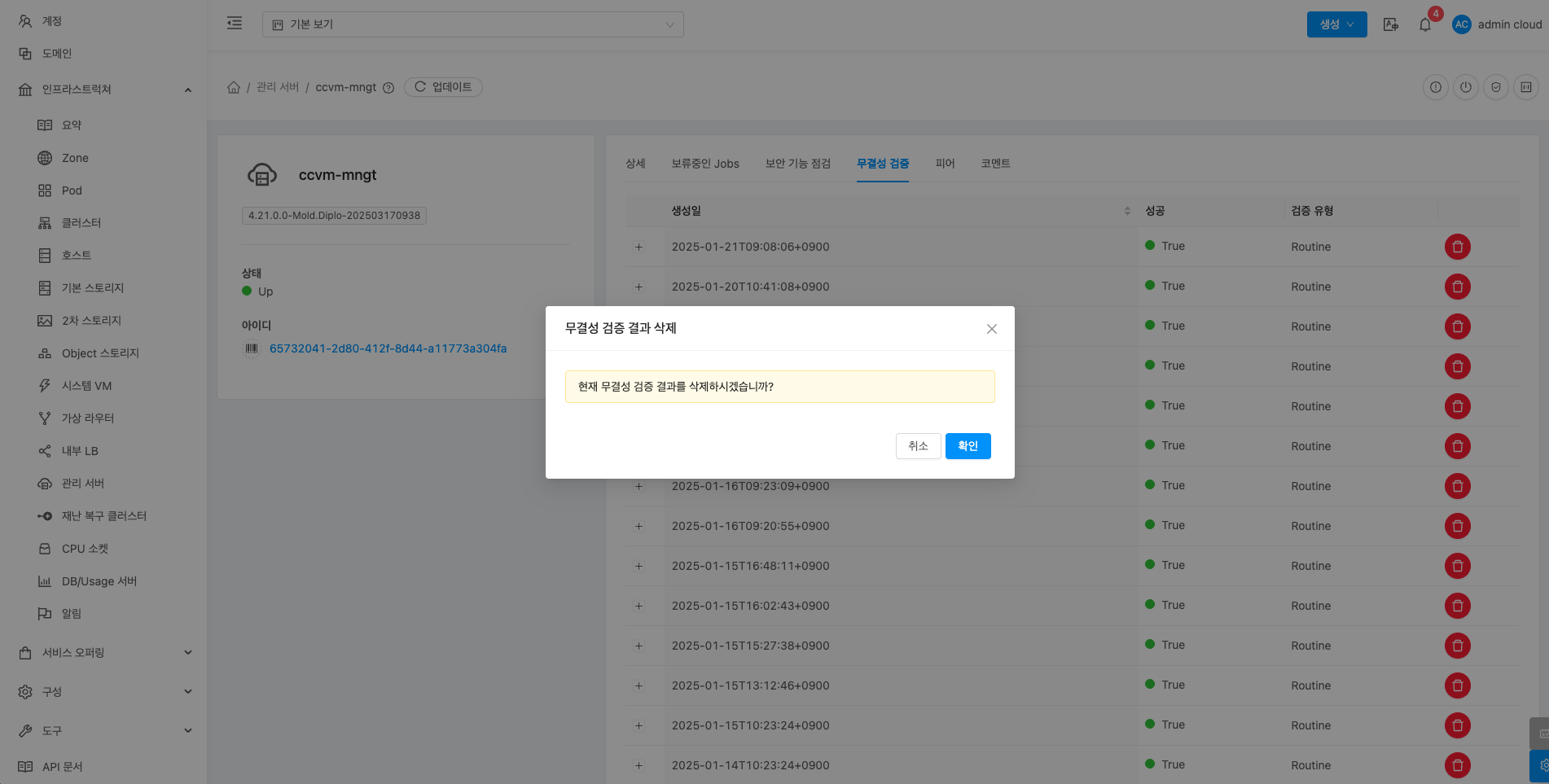Collapse the sidebar menu with hamburger icon
The width and height of the screenshot is (1549, 784).
click(235, 24)
